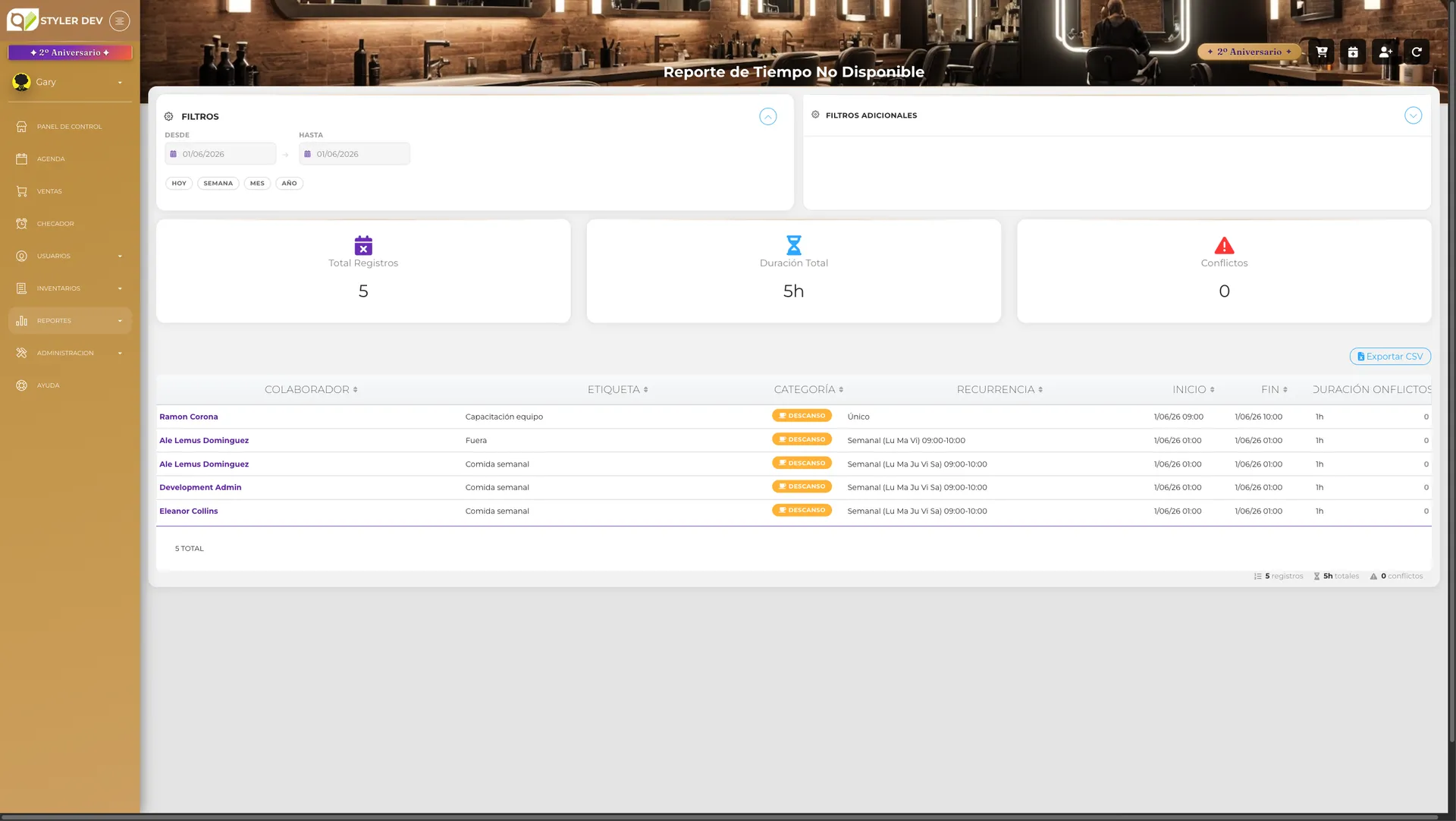Open Reportes menu item
Viewport: 1456px width, 821px height.
(x=70, y=321)
